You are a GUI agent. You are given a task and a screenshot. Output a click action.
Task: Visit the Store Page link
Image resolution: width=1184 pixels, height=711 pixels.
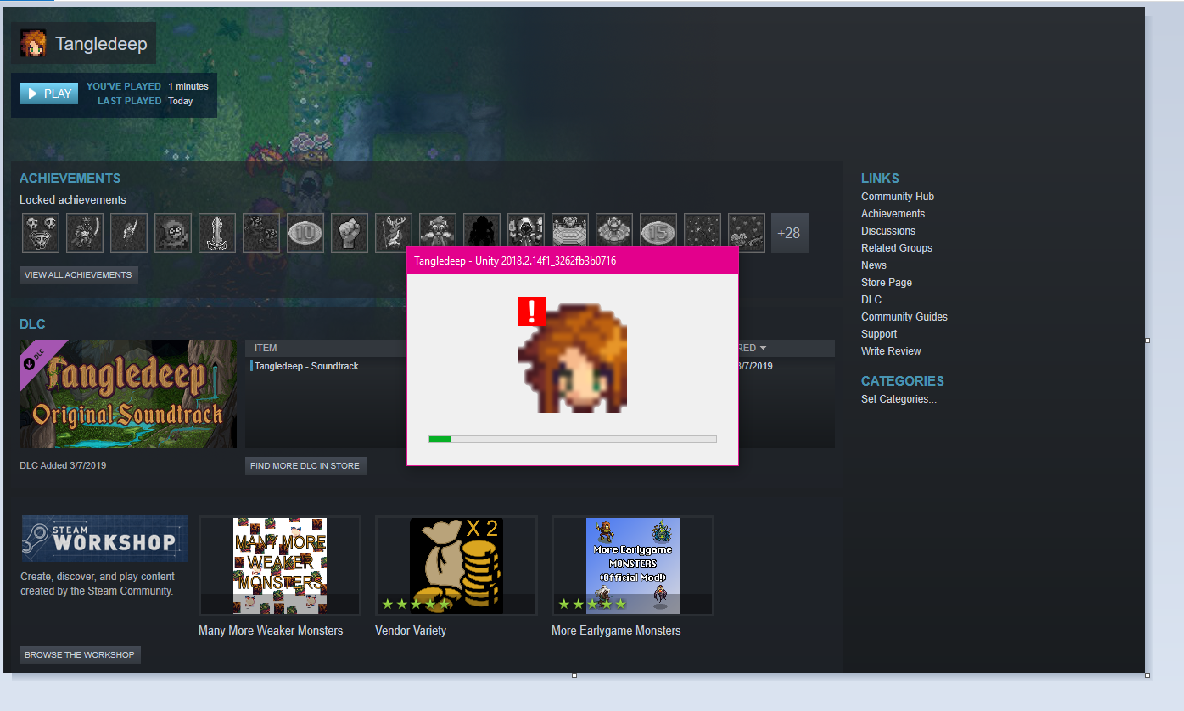[886, 282]
